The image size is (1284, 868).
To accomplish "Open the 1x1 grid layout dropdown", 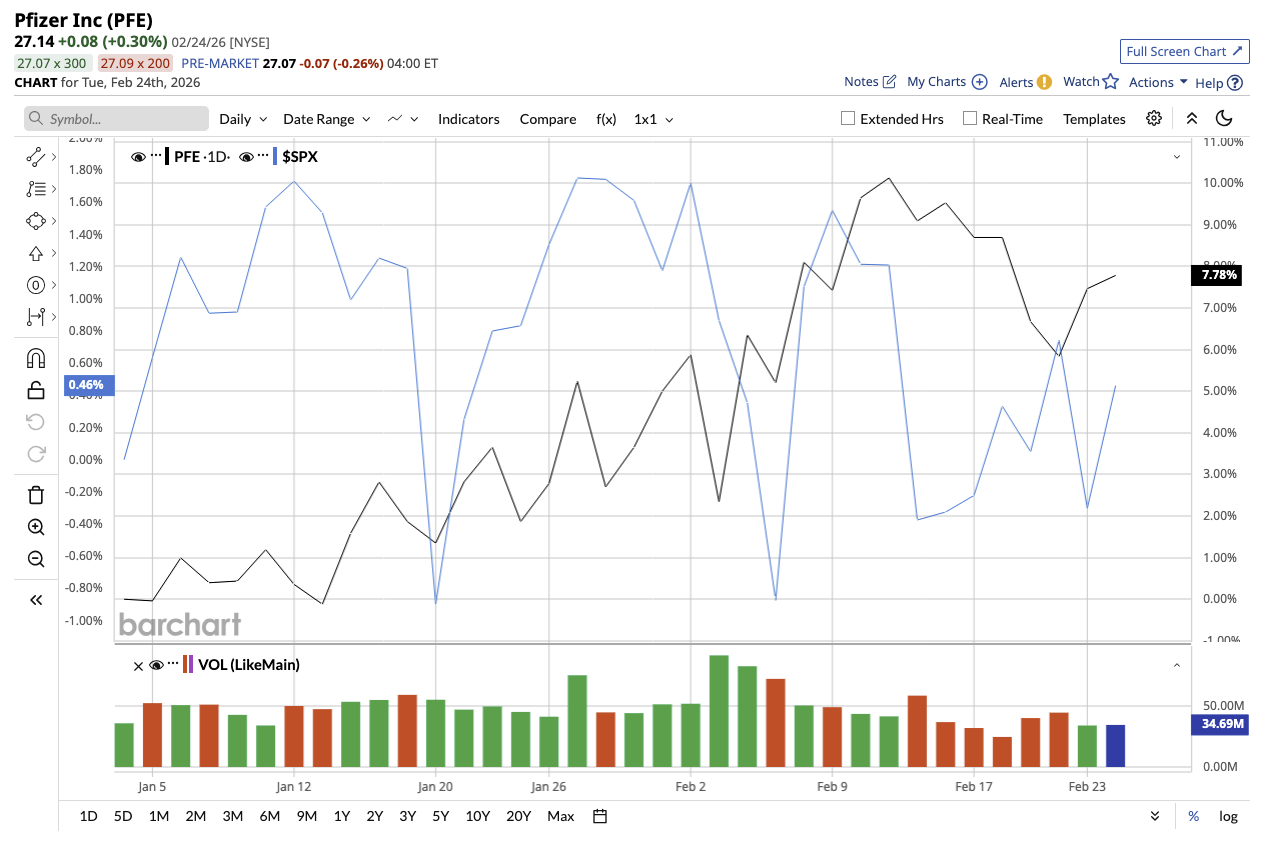I will [654, 119].
